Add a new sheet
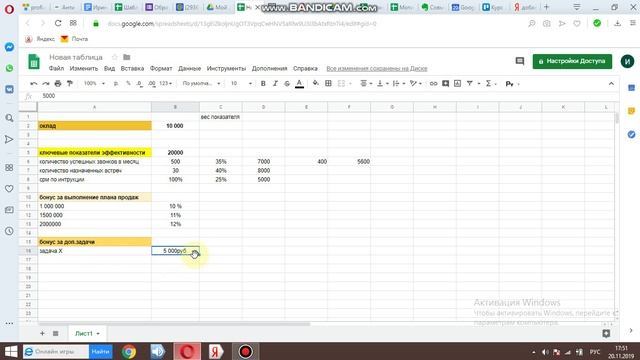Image resolution: width=640 pixels, height=360 pixels. (x=42, y=333)
